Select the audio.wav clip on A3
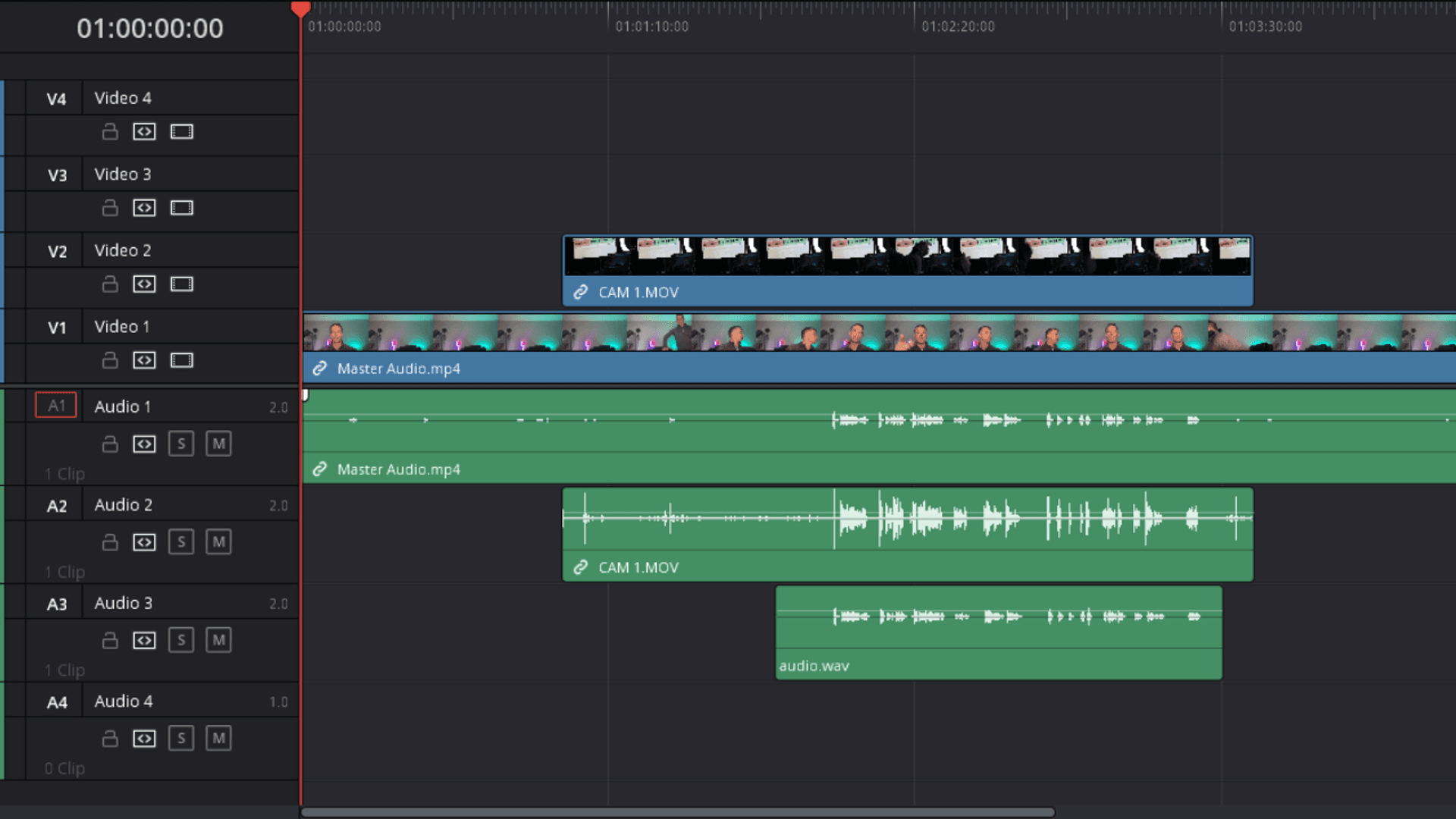This screenshot has width=1456, height=819. [999, 632]
